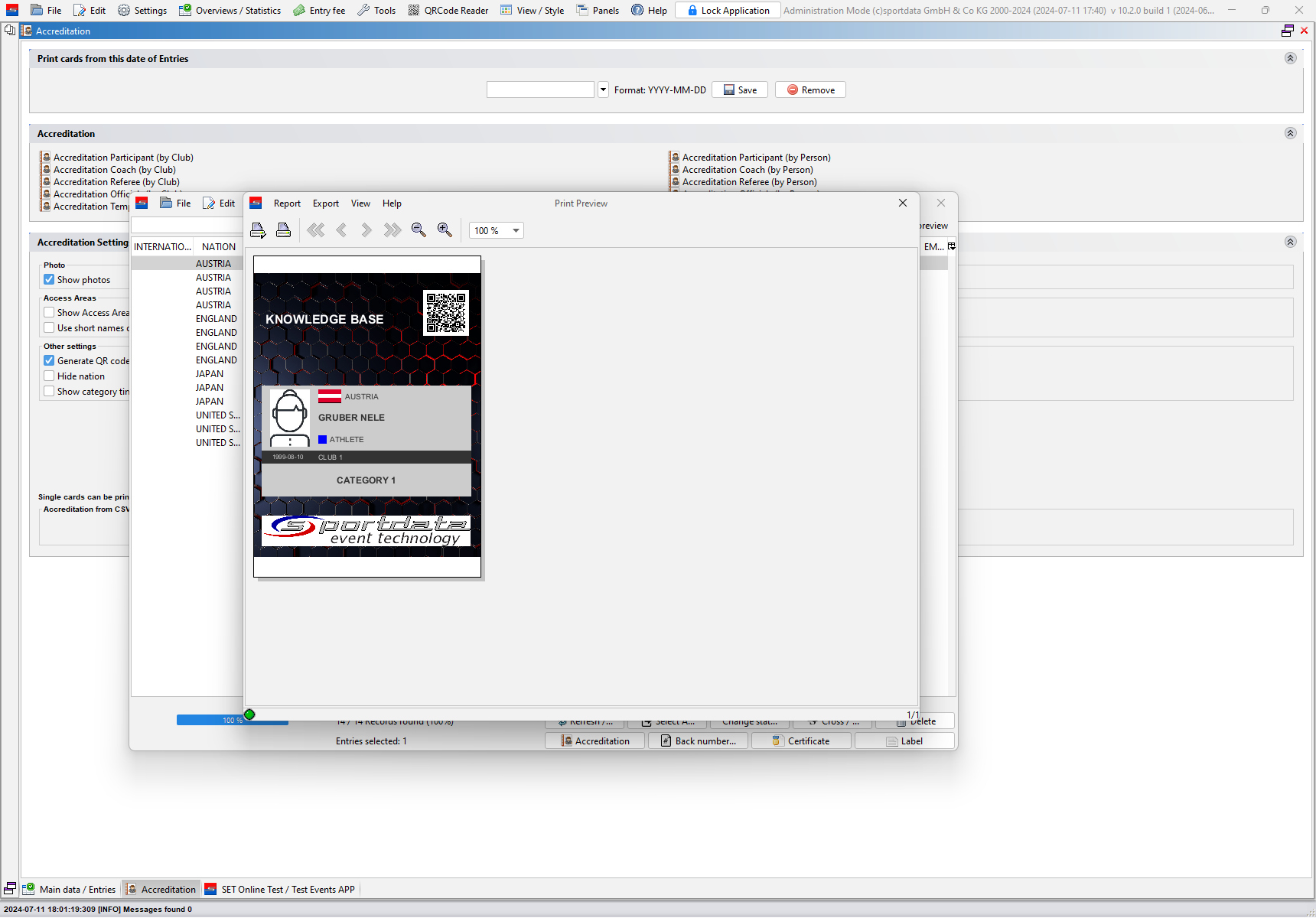
Task: Open Accreditation Coach (by Club) report
Action: click(115, 170)
